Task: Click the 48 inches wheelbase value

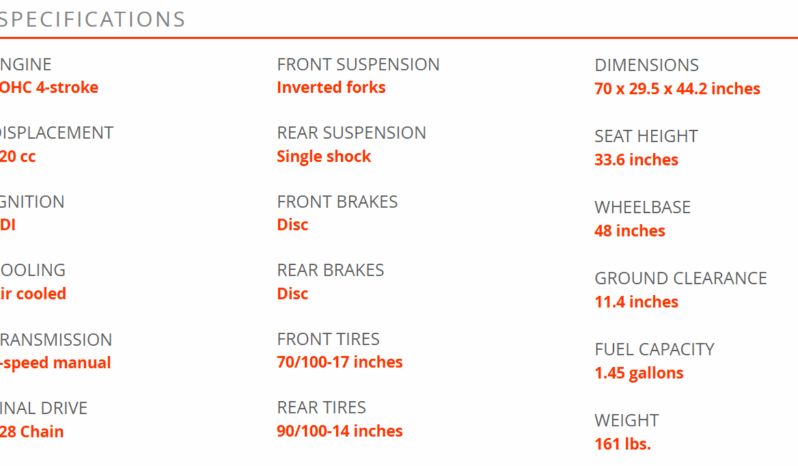Action: (x=630, y=231)
